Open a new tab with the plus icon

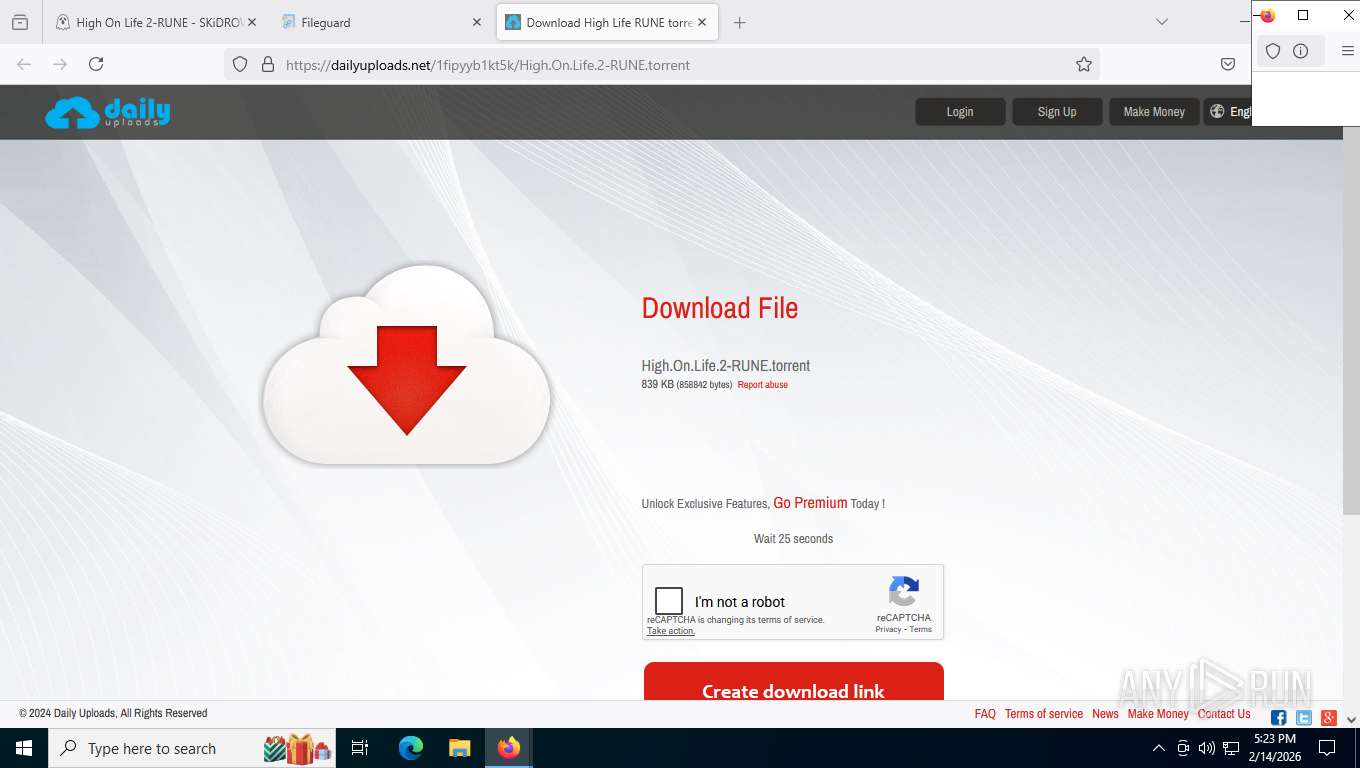pyautogui.click(x=739, y=22)
